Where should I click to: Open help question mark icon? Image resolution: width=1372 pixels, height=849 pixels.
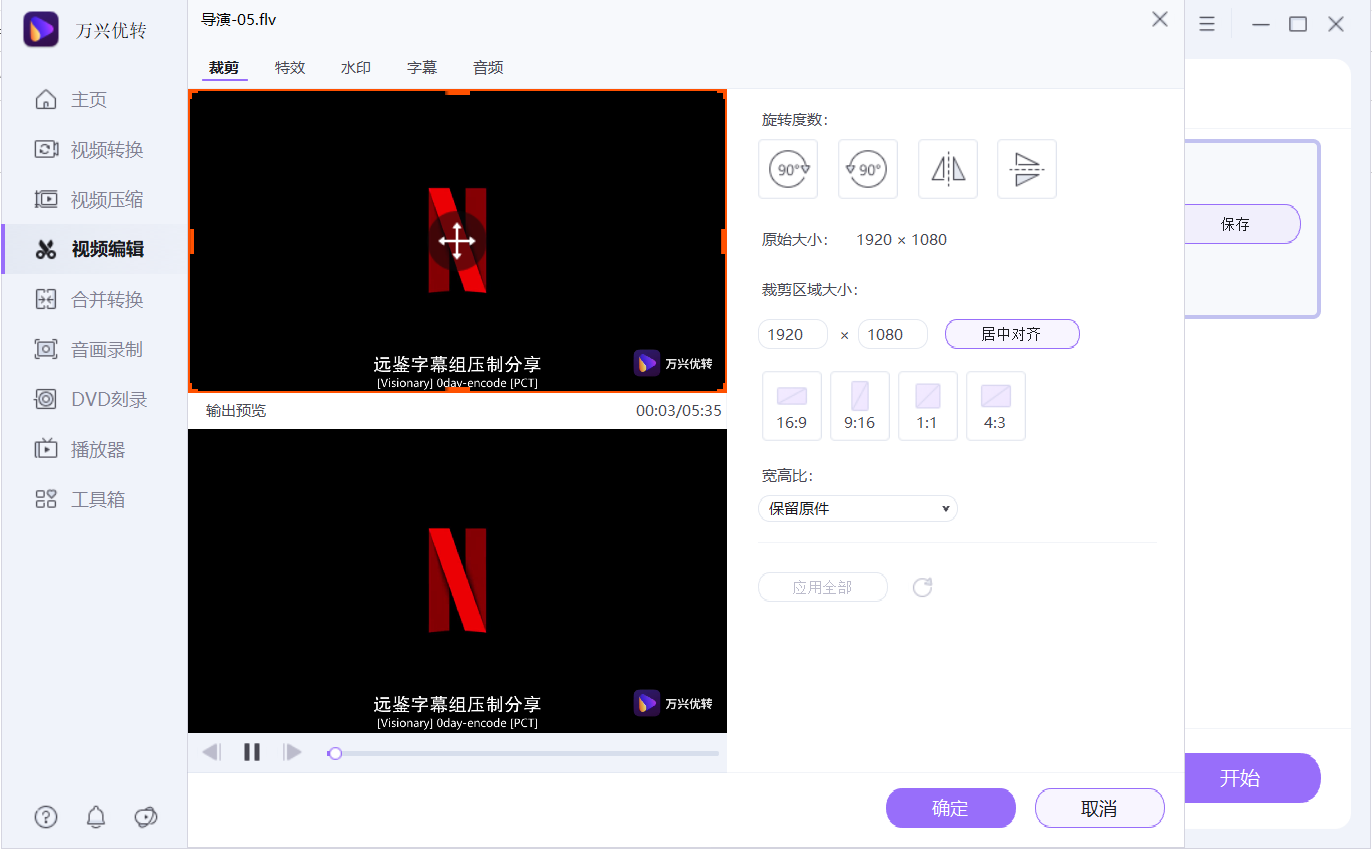[x=46, y=817]
